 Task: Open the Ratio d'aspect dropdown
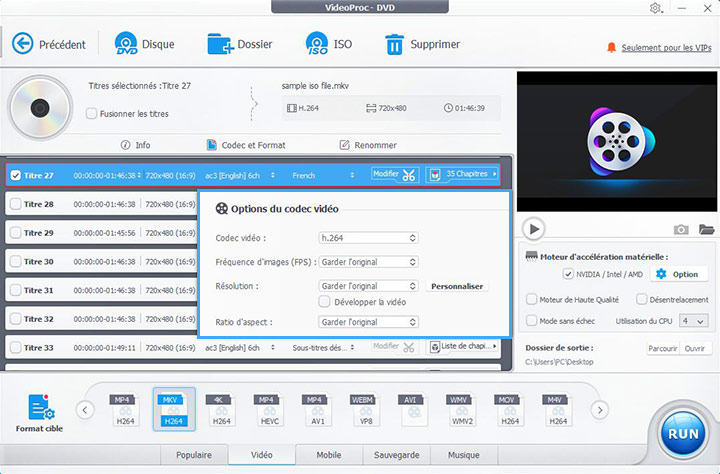(x=368, y=322)
